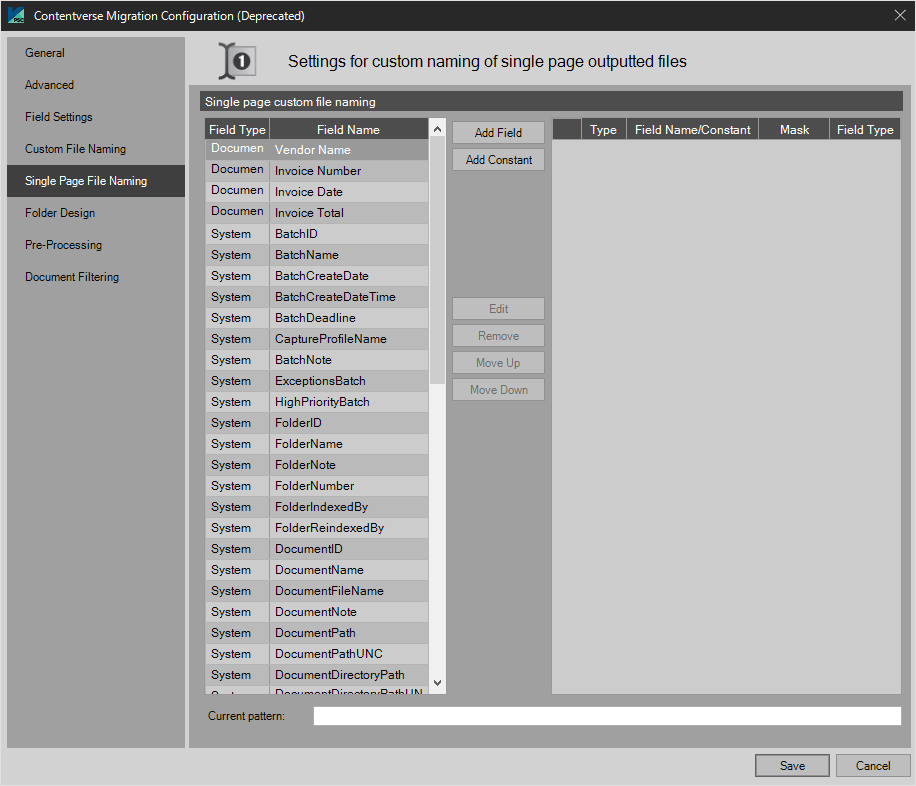Select the Invoice Number field row

pyautogui.click(x=317, y=171)
